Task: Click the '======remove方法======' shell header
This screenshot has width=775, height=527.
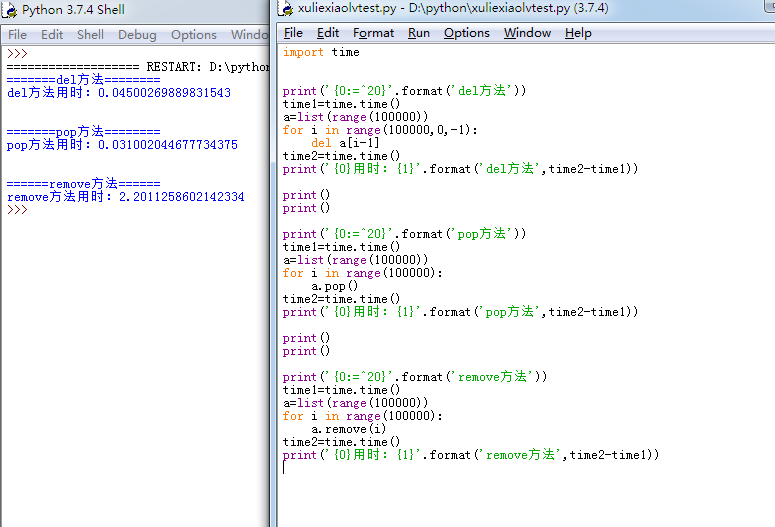Action: click(x=84, y=183)
